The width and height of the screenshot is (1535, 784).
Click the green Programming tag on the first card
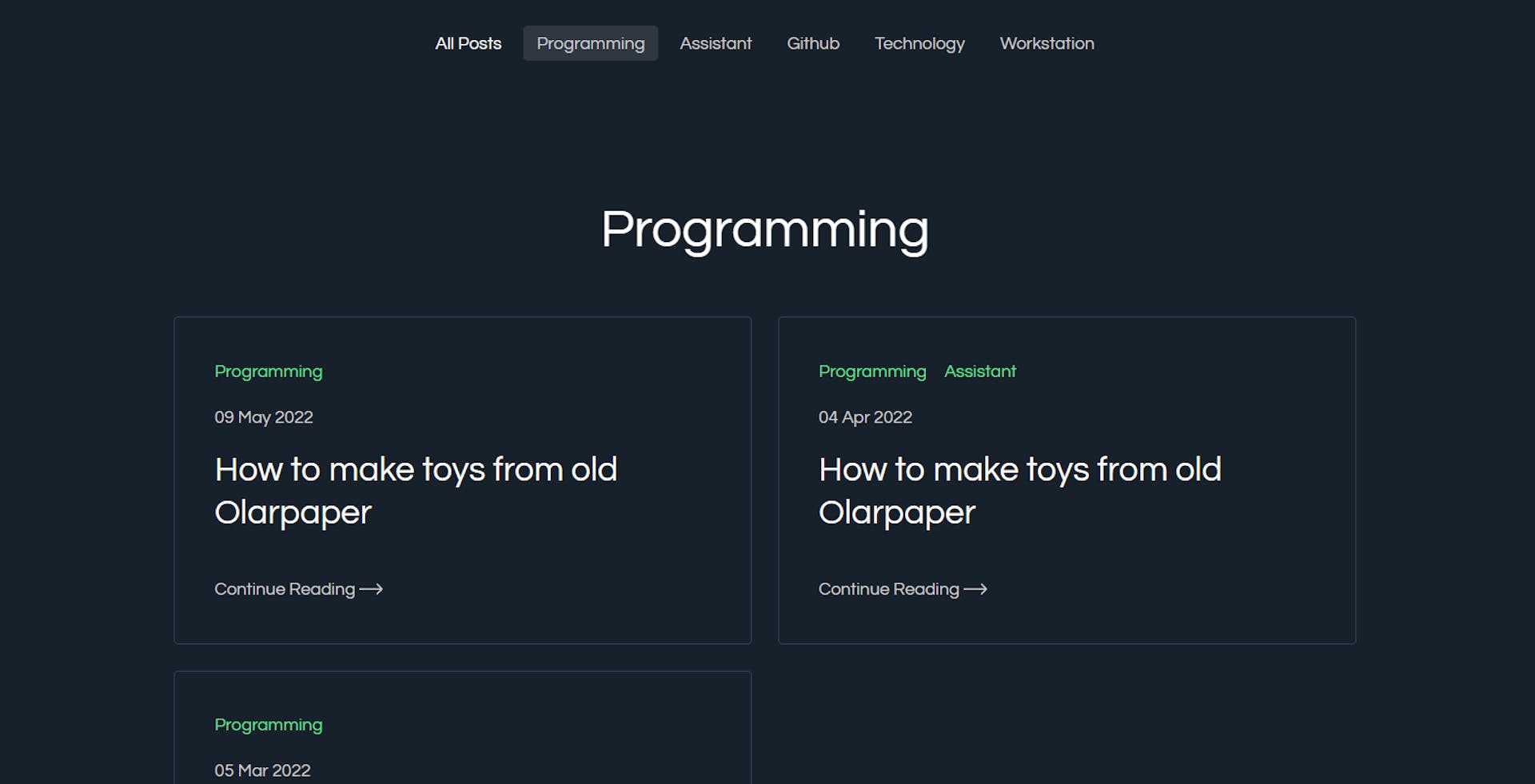(268, 371)
